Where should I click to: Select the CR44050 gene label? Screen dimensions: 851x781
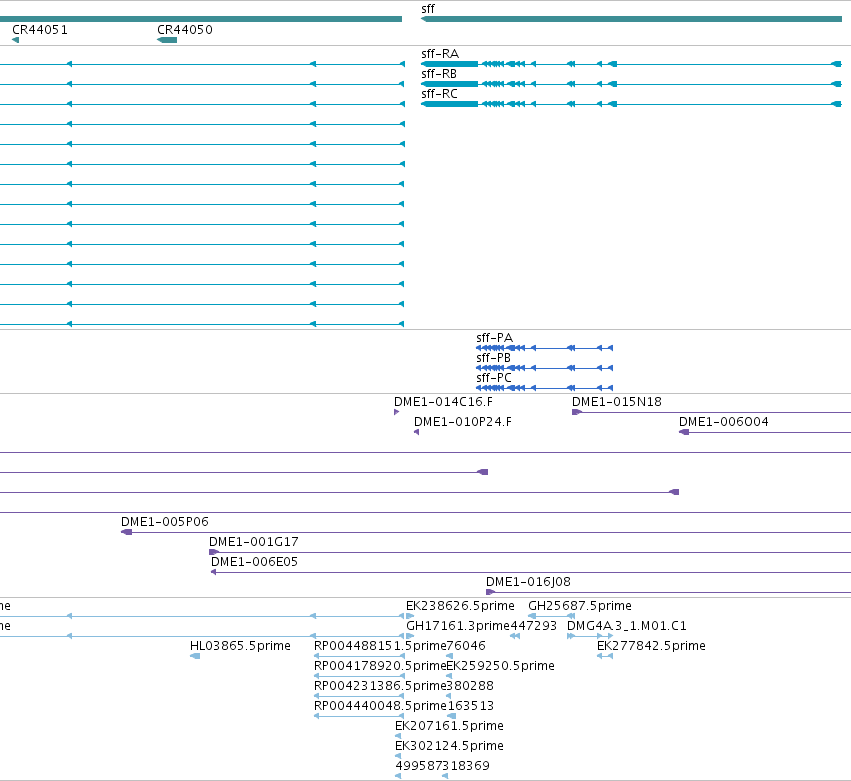185,30
